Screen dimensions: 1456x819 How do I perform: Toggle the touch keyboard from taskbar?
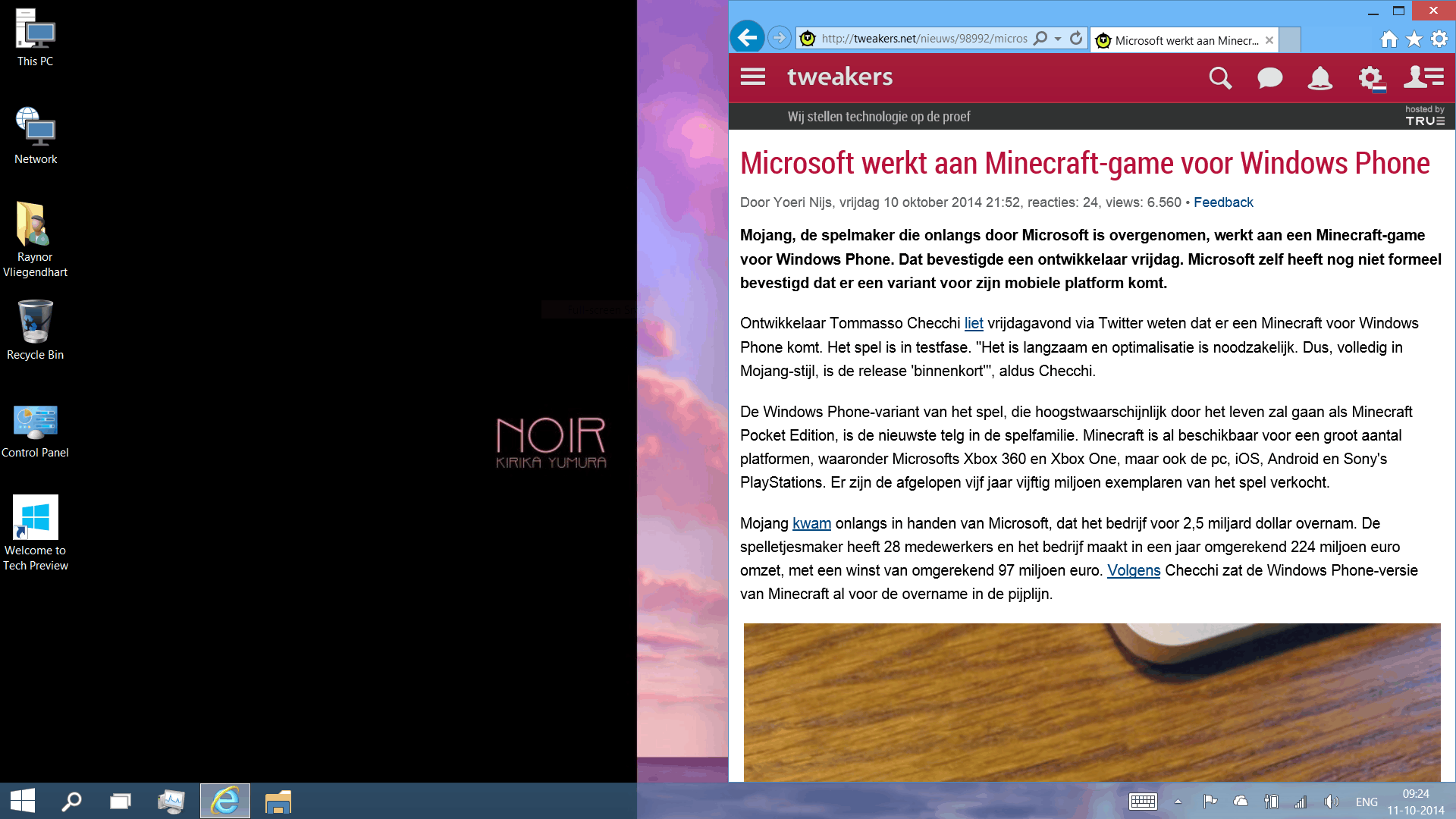coord(1142,802)
